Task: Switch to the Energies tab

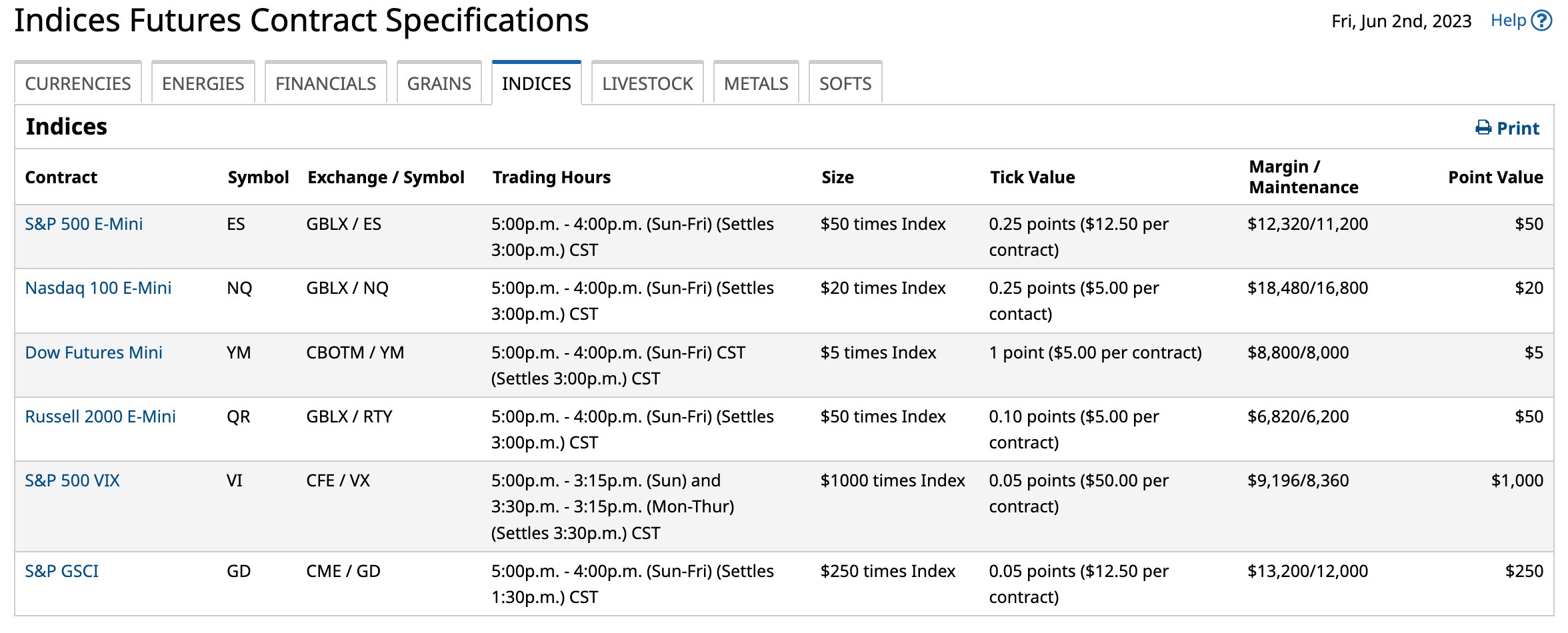Action: [x=203, y=83]
